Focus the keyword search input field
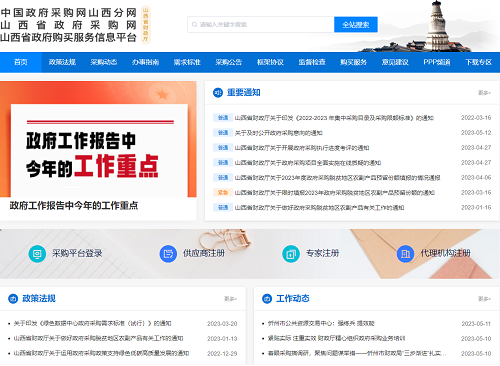Screen dimensions: 500x366 click(x=261, y=25)
